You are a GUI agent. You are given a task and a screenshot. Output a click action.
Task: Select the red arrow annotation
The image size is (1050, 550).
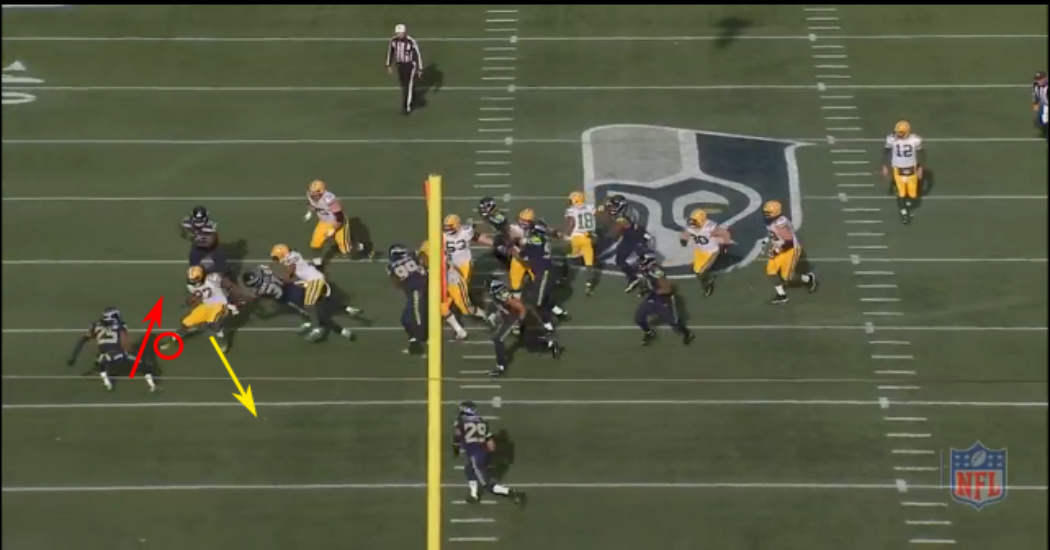[146, 336]
